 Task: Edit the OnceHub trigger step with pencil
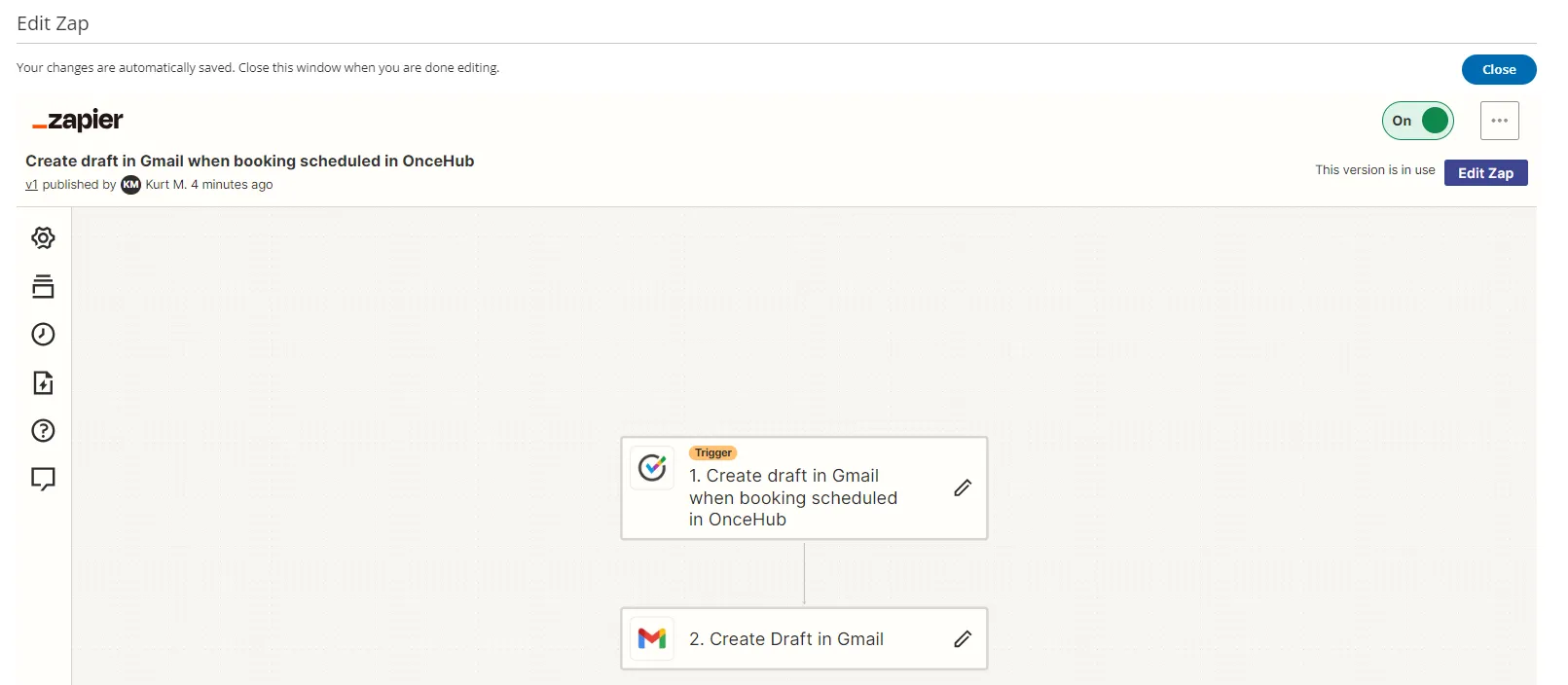pos(963,487)
